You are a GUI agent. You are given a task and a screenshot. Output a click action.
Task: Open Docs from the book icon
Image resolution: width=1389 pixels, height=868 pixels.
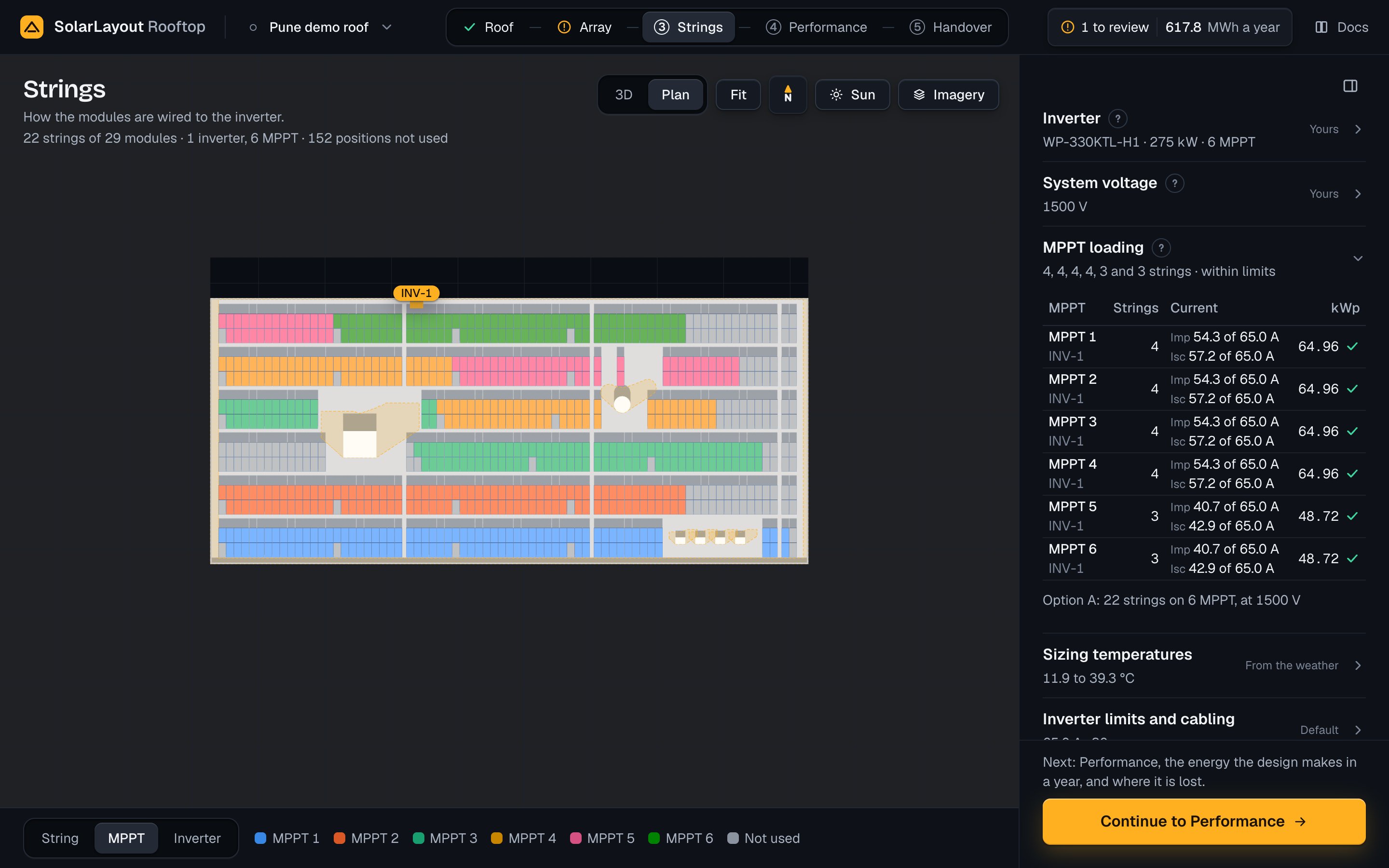1321,27
